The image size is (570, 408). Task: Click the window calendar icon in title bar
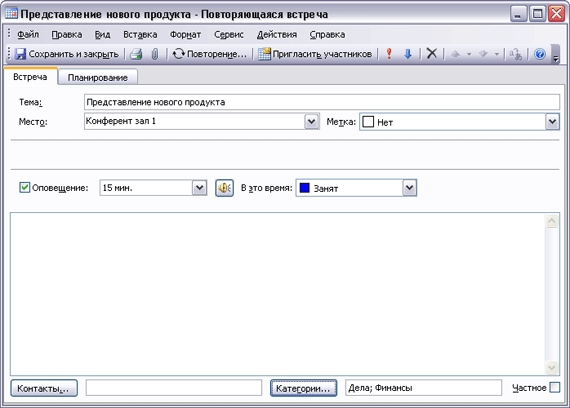pos(11,13)
